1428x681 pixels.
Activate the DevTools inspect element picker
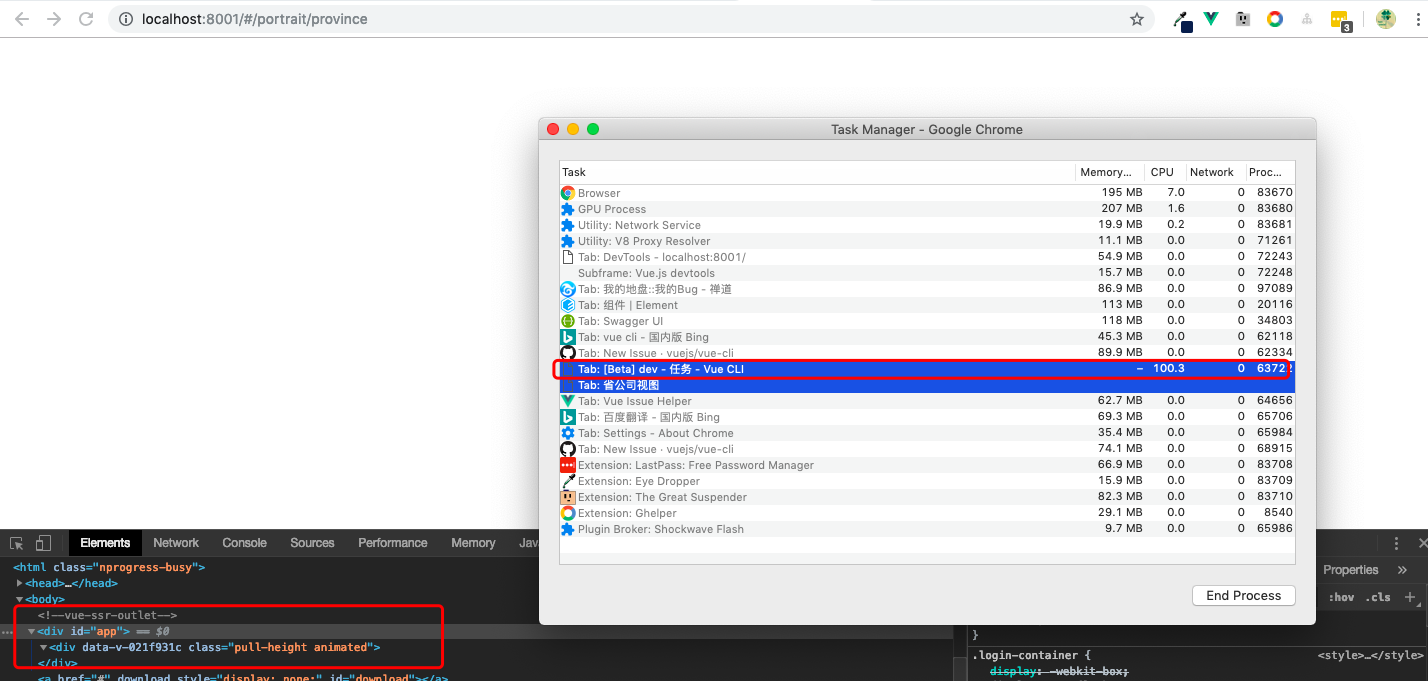(x=17, y=543)
